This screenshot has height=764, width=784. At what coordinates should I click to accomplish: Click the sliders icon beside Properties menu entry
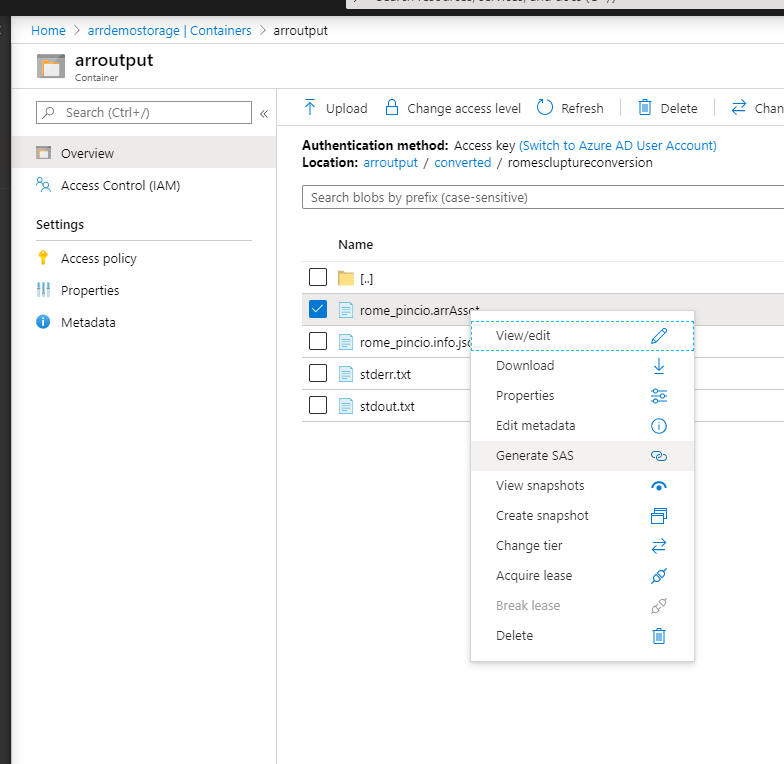(659, 396)
